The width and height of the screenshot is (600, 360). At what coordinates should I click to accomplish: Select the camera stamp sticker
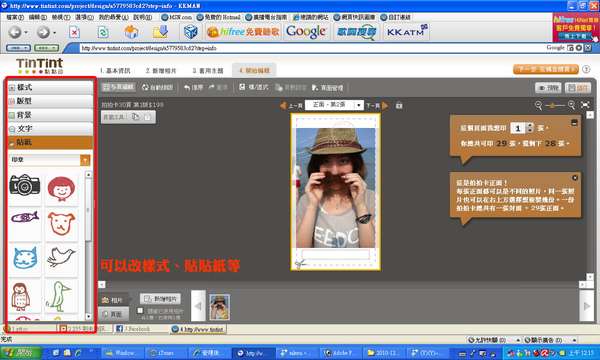click(x=24, y=185)
